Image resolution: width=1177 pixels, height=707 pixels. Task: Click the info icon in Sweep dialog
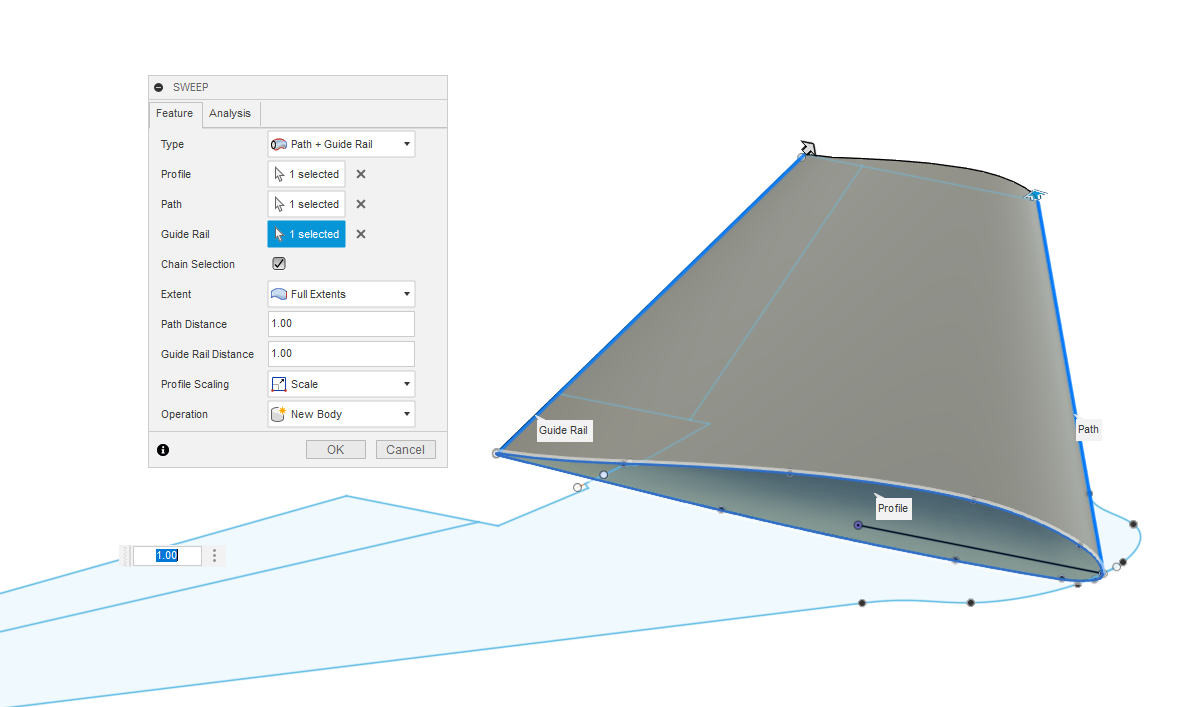point(163,450)
